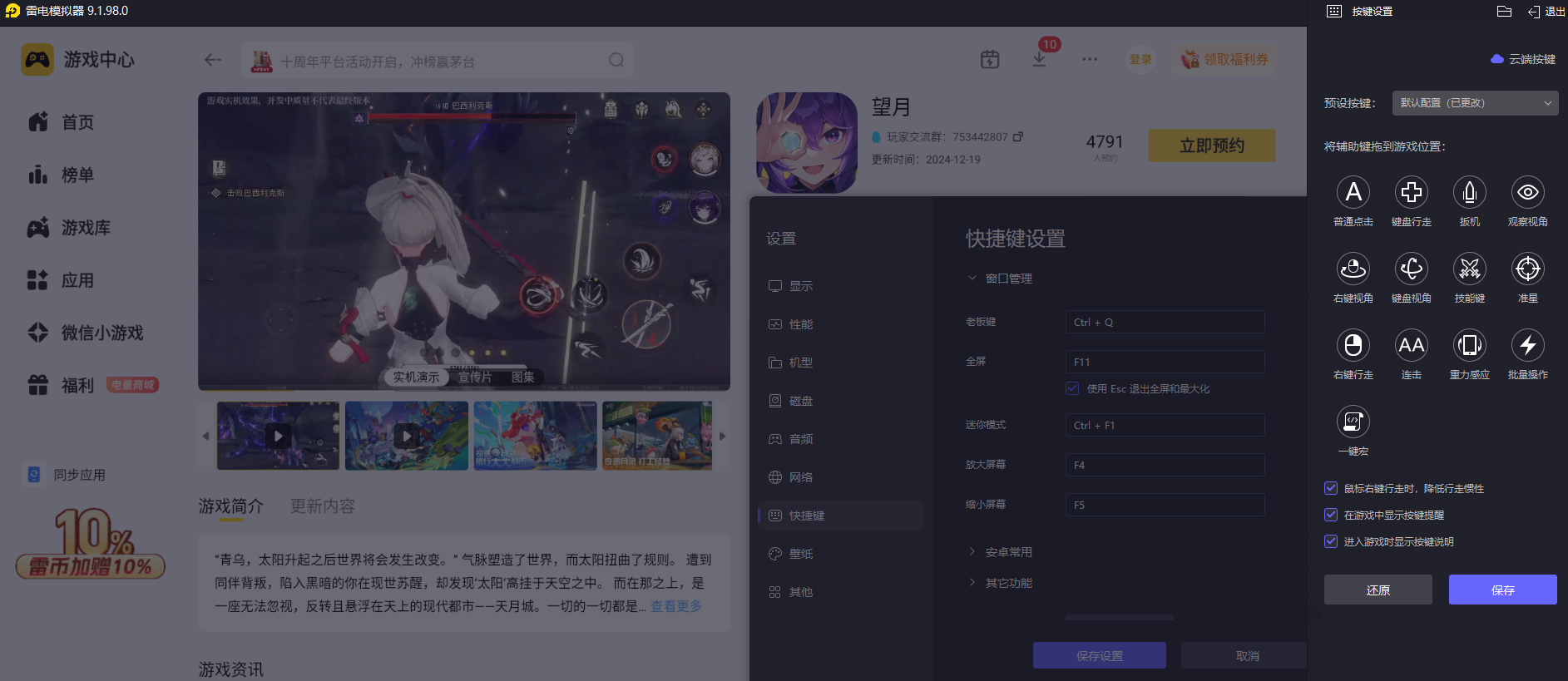This screenshot has height=681, width=1568.
Task: Select the 观察视角 eye icon
Action: [x=1528, y=192]
